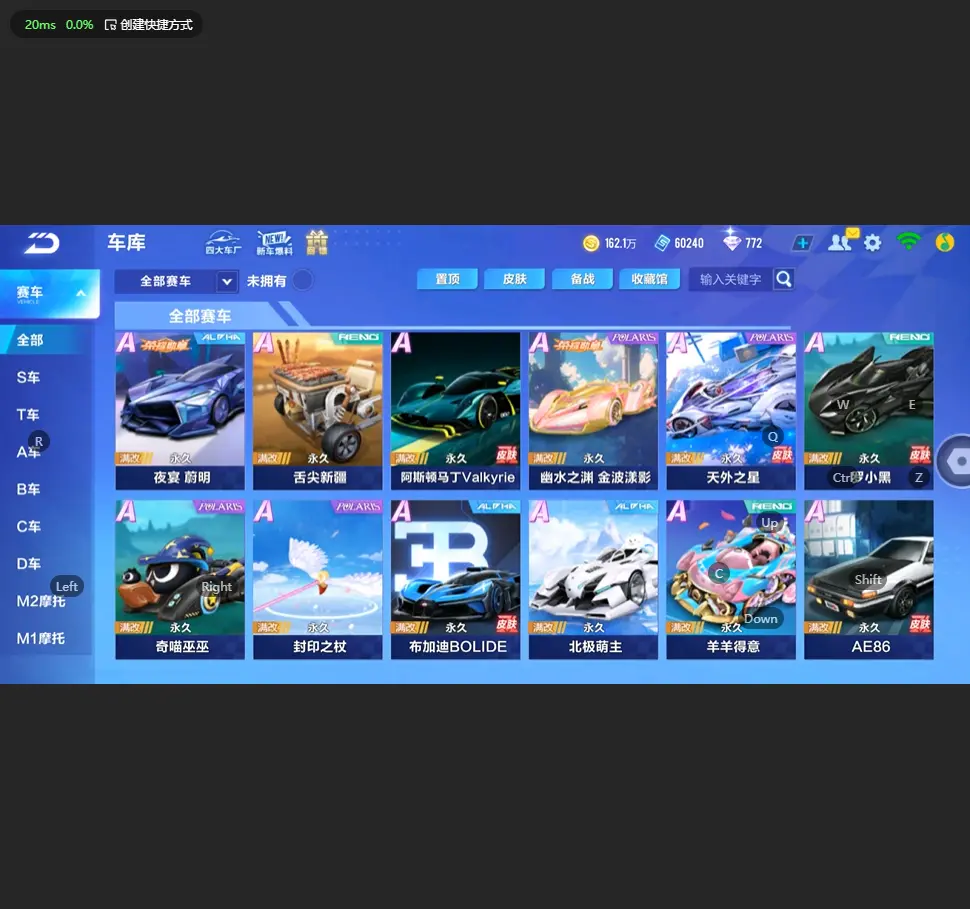Click the green Wi-Fi signal icon
Viewport: 970px width, 909px height.
tap(908, 242)
